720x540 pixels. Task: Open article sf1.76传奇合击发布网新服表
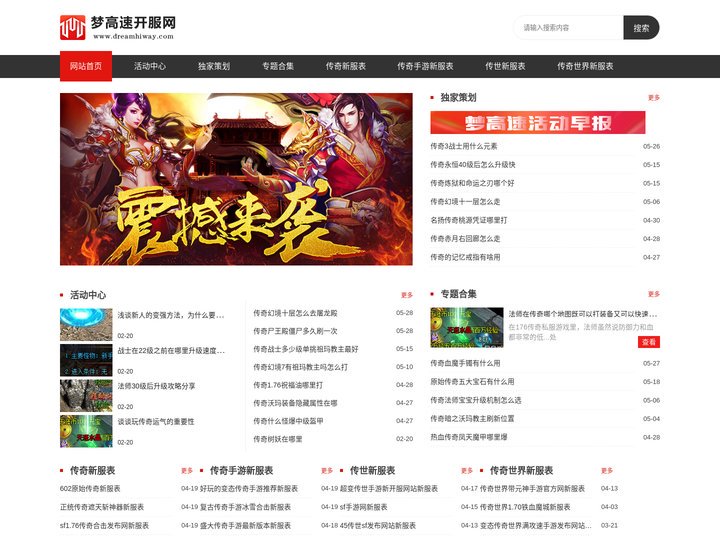pos(104,525)
